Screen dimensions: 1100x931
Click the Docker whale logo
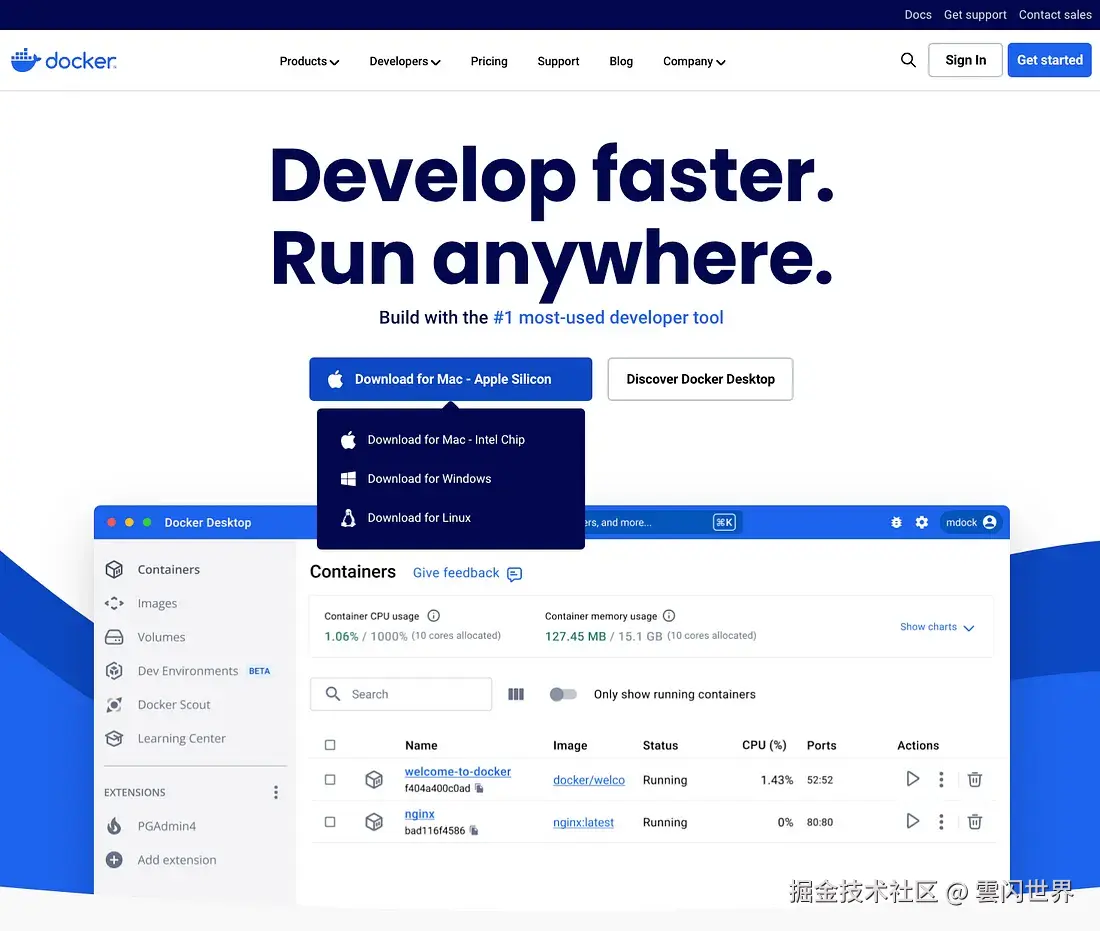pyautogui.click(x=64, y=60)
